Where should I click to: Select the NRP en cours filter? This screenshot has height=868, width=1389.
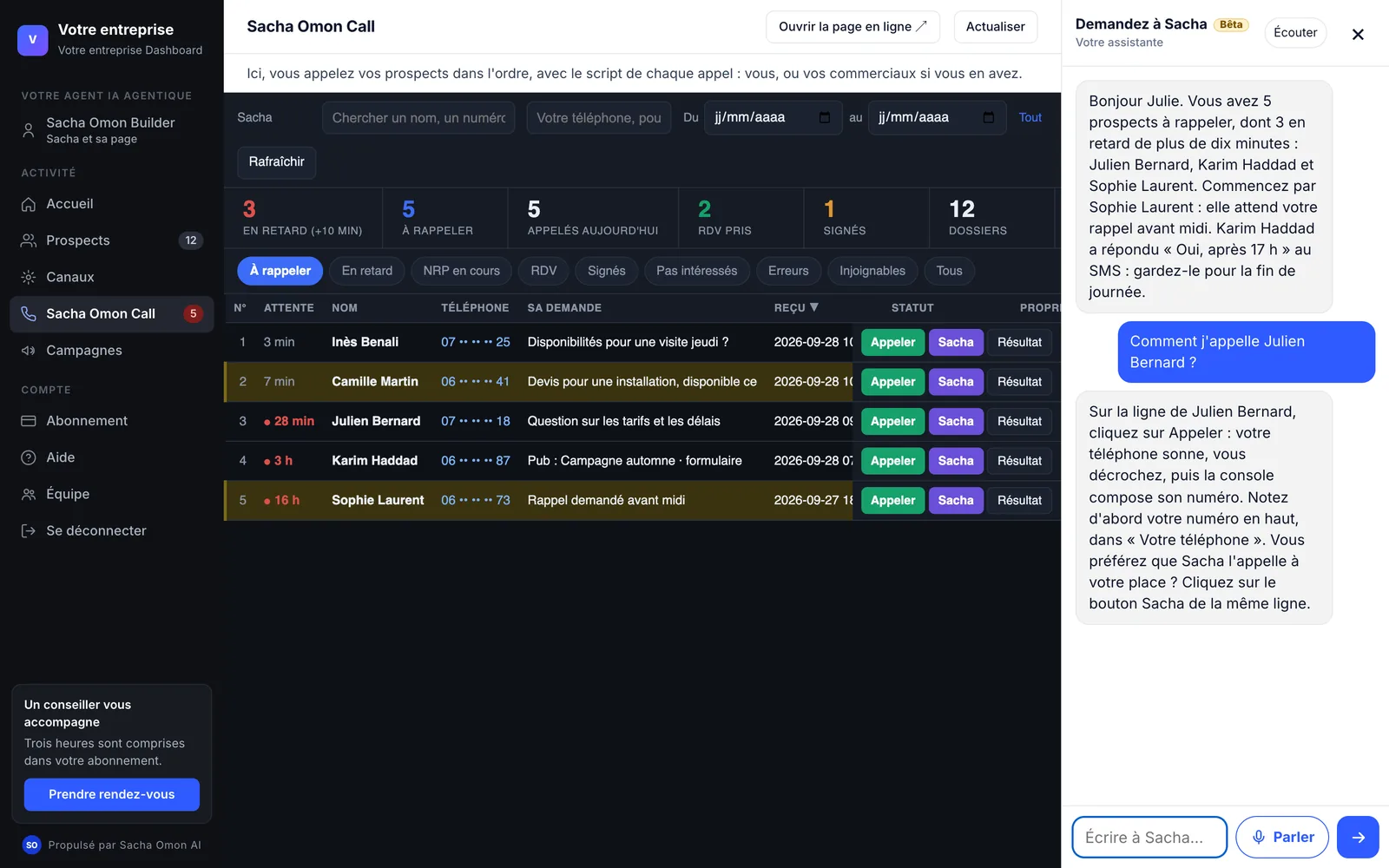tap(461, 271)
